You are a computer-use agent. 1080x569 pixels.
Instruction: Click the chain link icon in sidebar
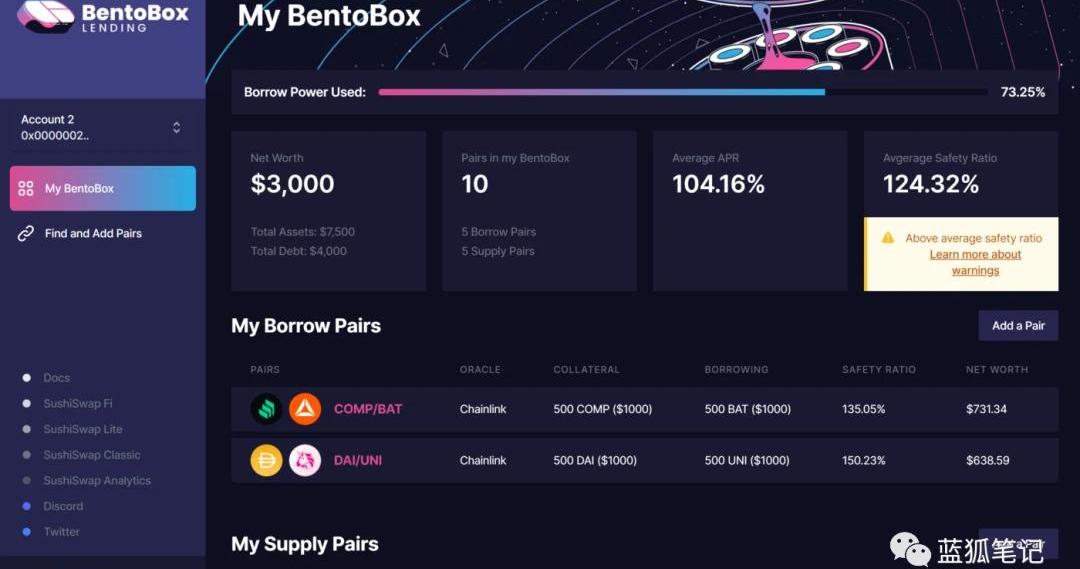26,234
